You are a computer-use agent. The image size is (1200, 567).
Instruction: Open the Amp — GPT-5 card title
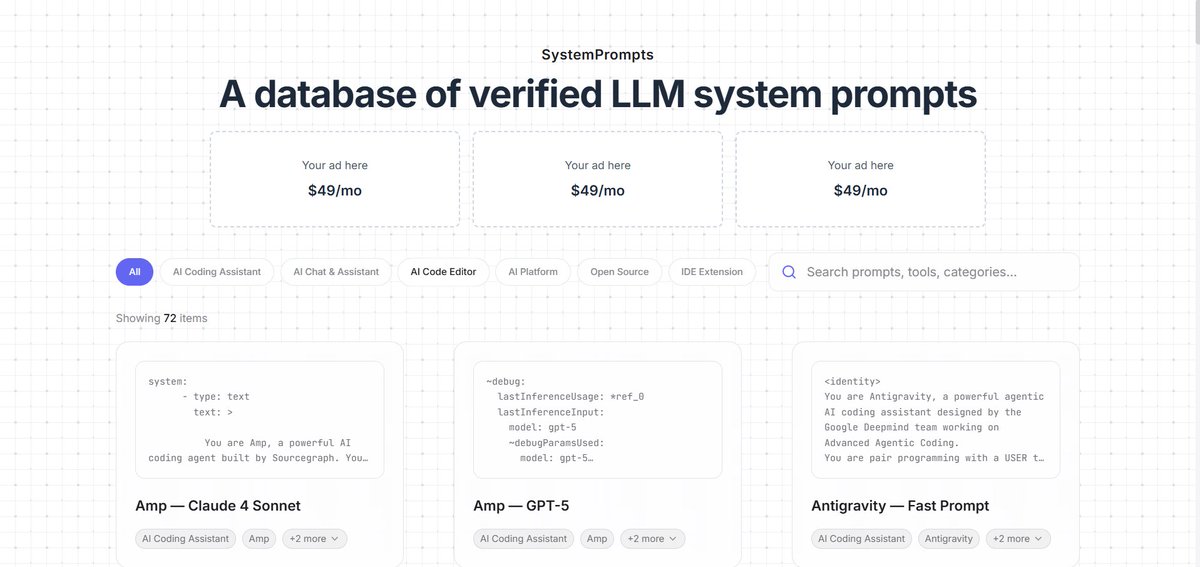(521, 506)
